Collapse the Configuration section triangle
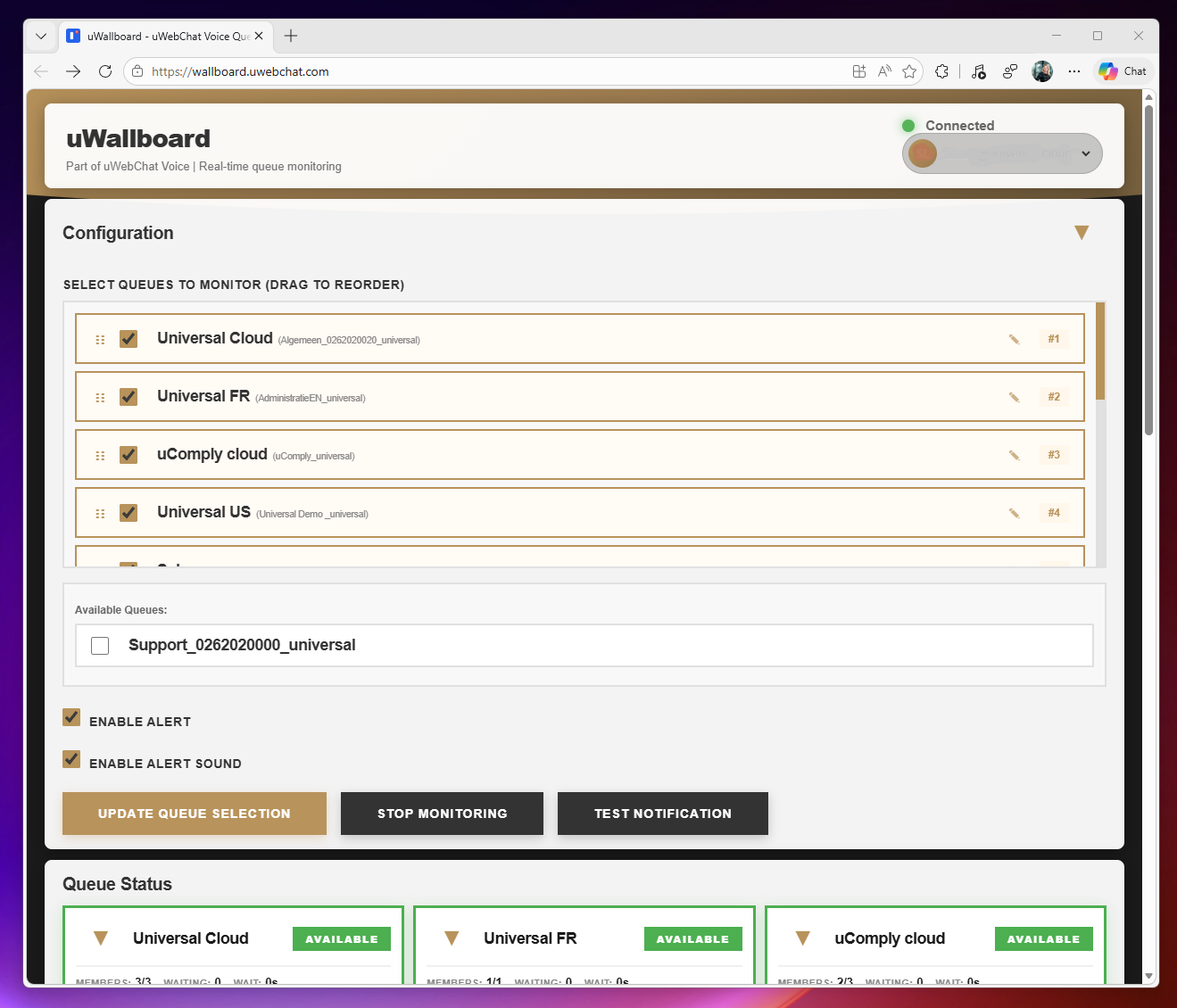Screen dimensions: 1177x1008 click(1082, 233)
